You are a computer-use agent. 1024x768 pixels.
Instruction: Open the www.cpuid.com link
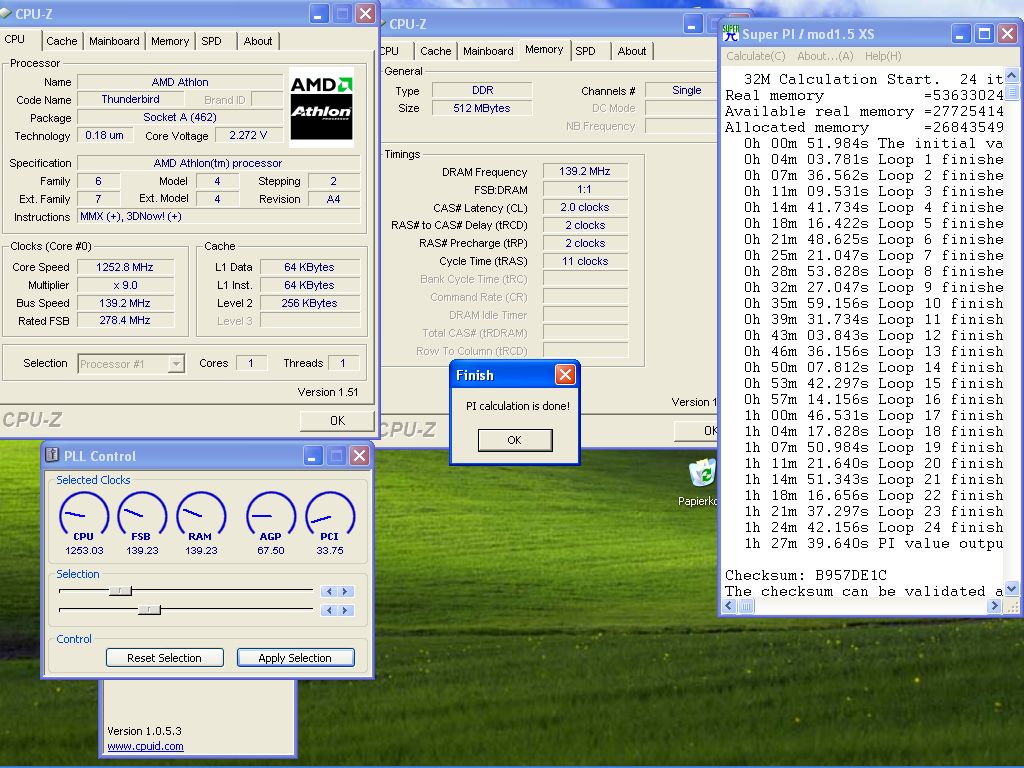[145, 746]
